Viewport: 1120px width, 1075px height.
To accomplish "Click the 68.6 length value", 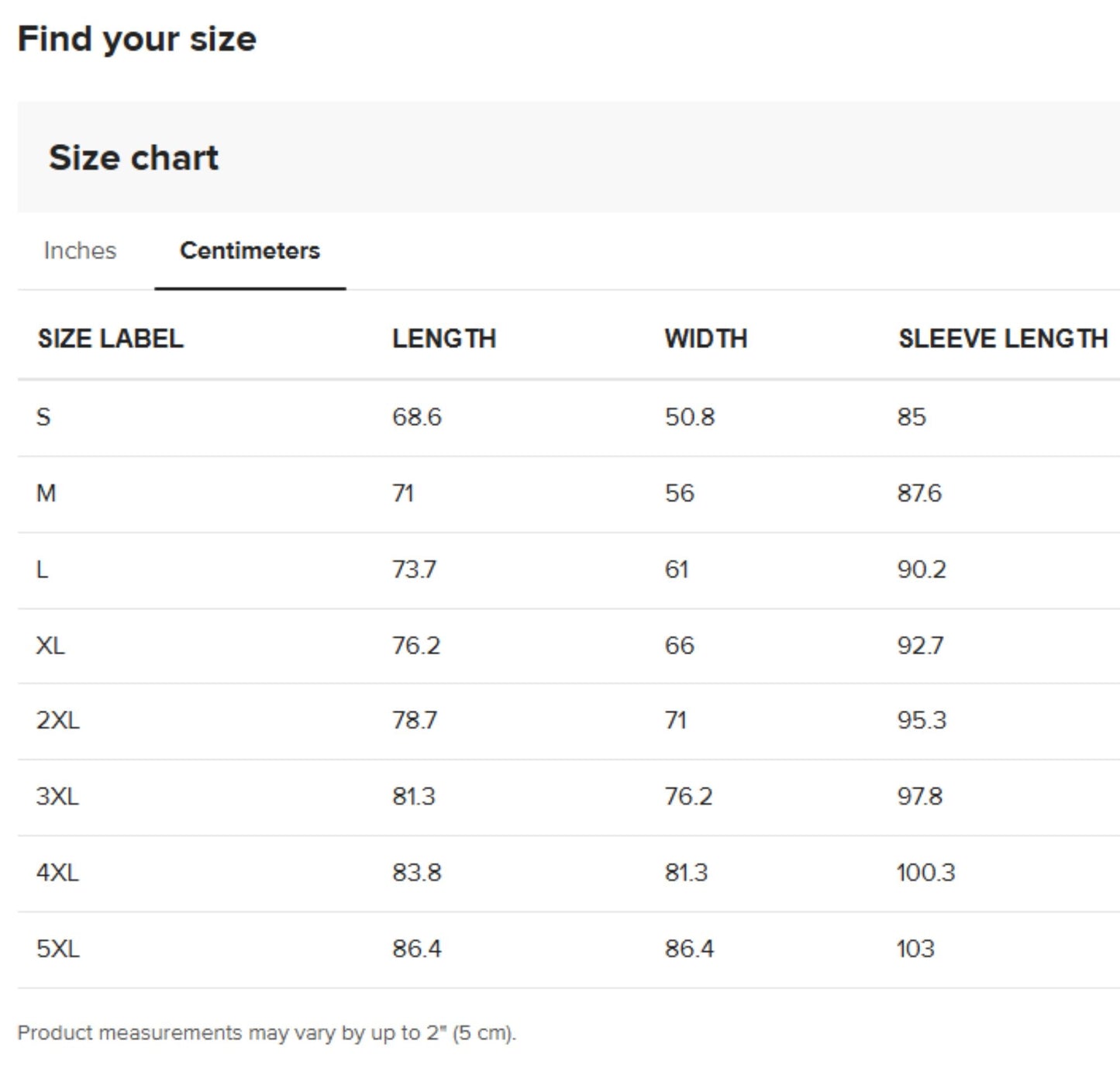I will click(416, 418).
